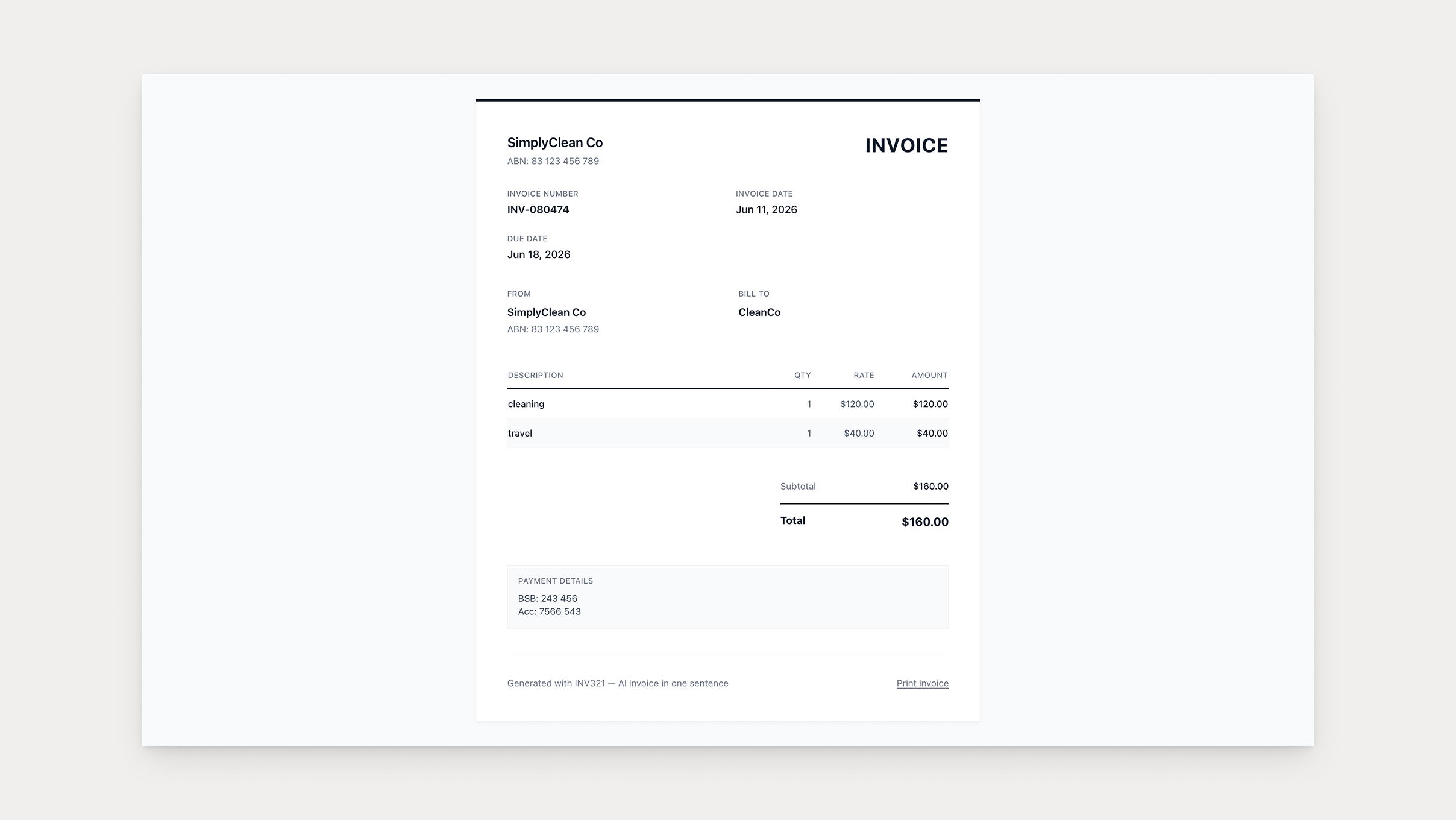Click the Generated with INV321 footer text
Viewport: 1456px width, 820px height.
[618, 683]
